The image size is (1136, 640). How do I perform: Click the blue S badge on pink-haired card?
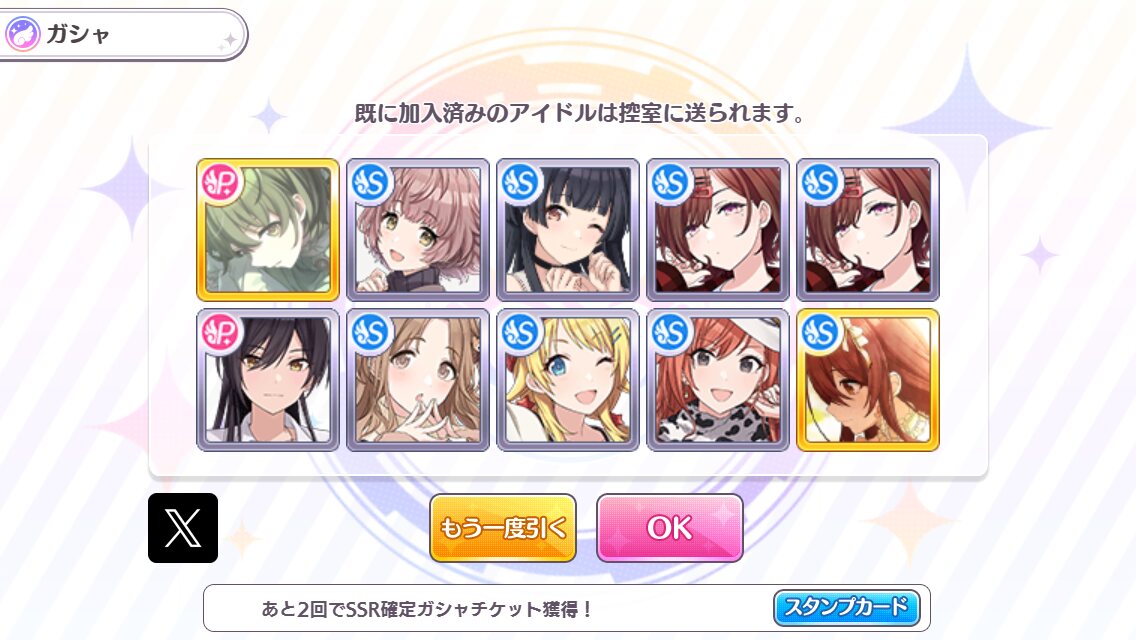pyautogui.click(x=371, y=183)
